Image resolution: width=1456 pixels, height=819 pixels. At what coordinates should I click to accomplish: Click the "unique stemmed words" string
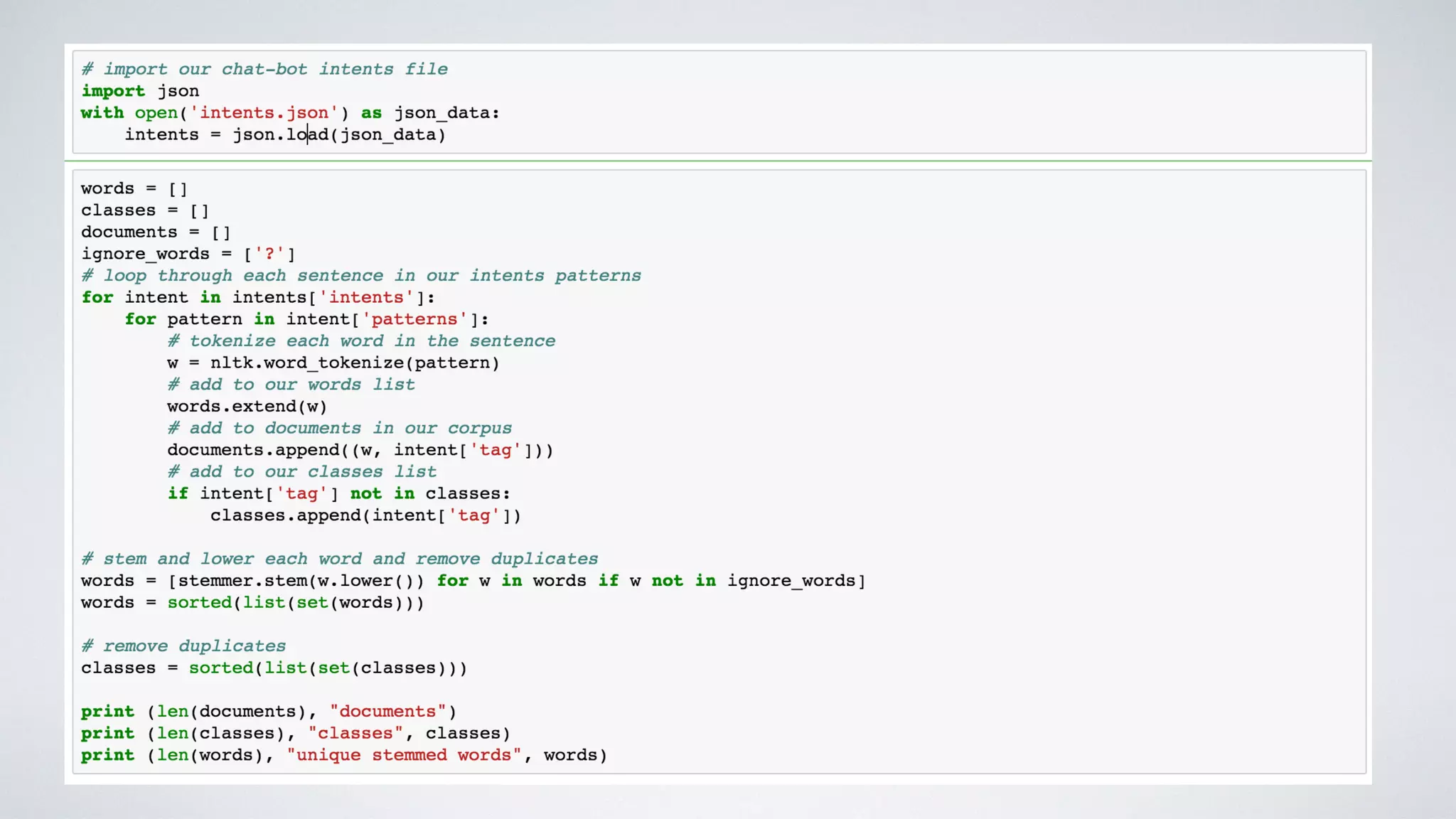404,755
